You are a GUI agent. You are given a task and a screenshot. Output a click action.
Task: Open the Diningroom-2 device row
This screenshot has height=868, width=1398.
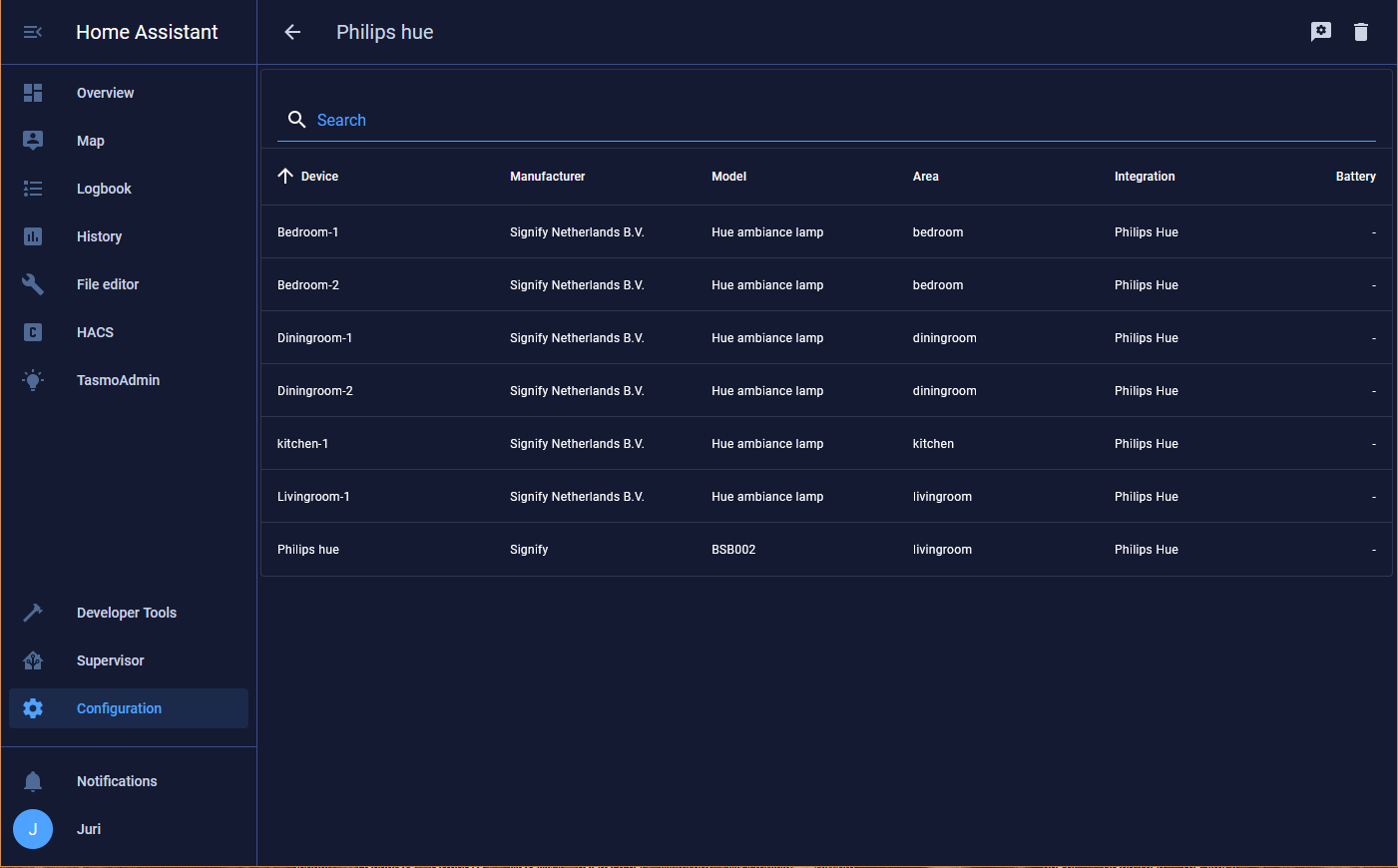(826, 390)
